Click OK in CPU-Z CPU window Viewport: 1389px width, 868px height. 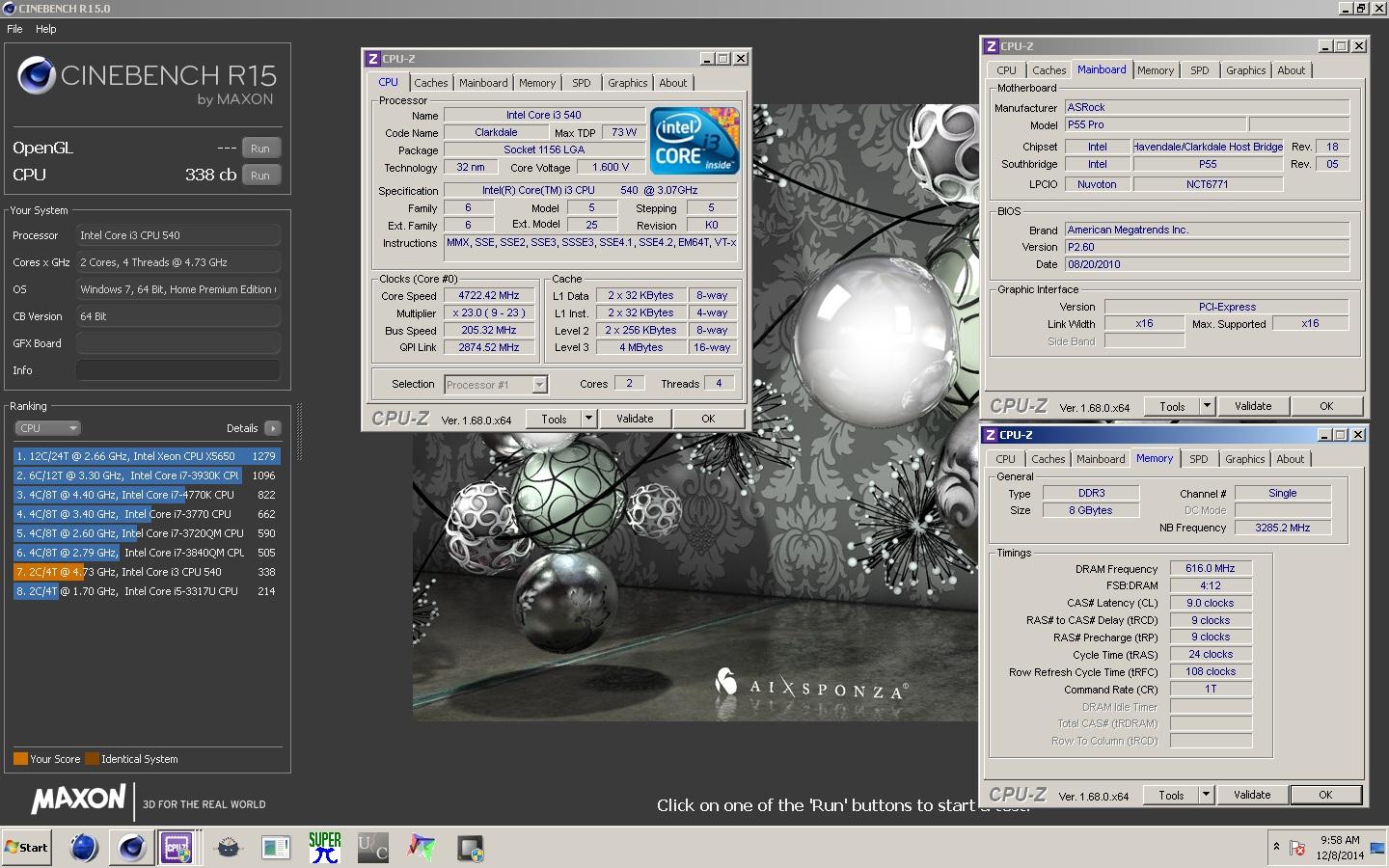pyautogui.click(x=708, y=419)
